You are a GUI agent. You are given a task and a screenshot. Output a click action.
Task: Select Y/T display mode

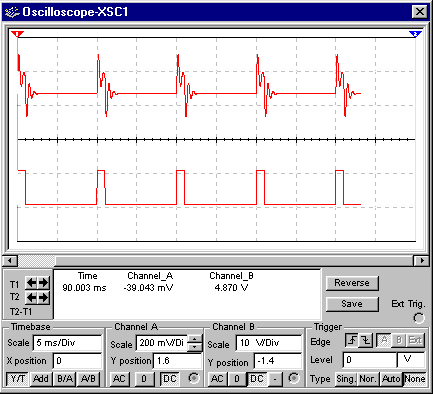coord(18,379)
